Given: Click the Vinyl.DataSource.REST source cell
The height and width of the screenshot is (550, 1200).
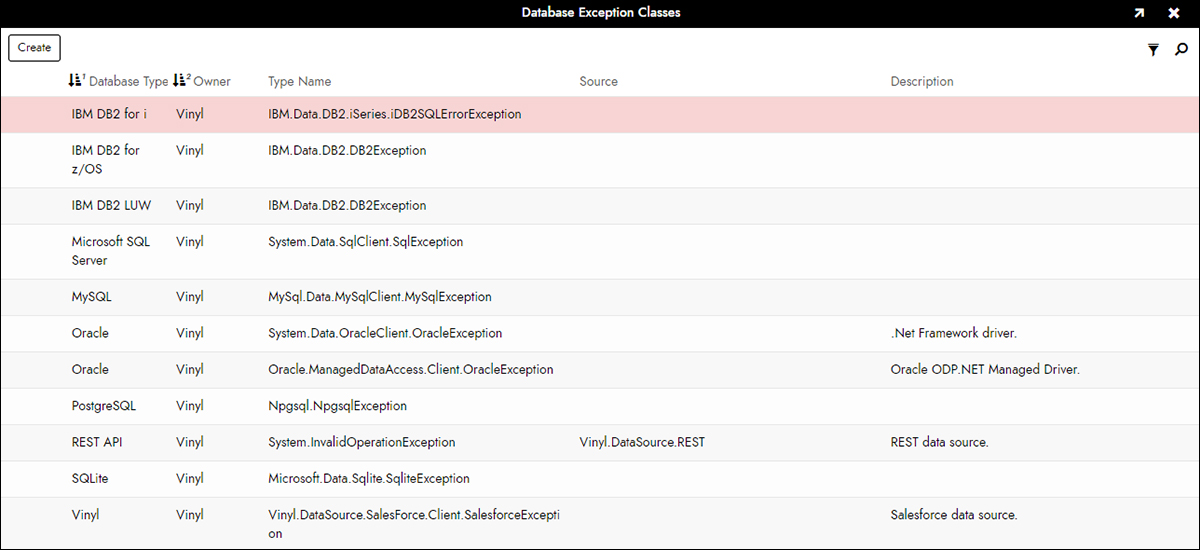Looking at the screenshot, I should 642,442.
